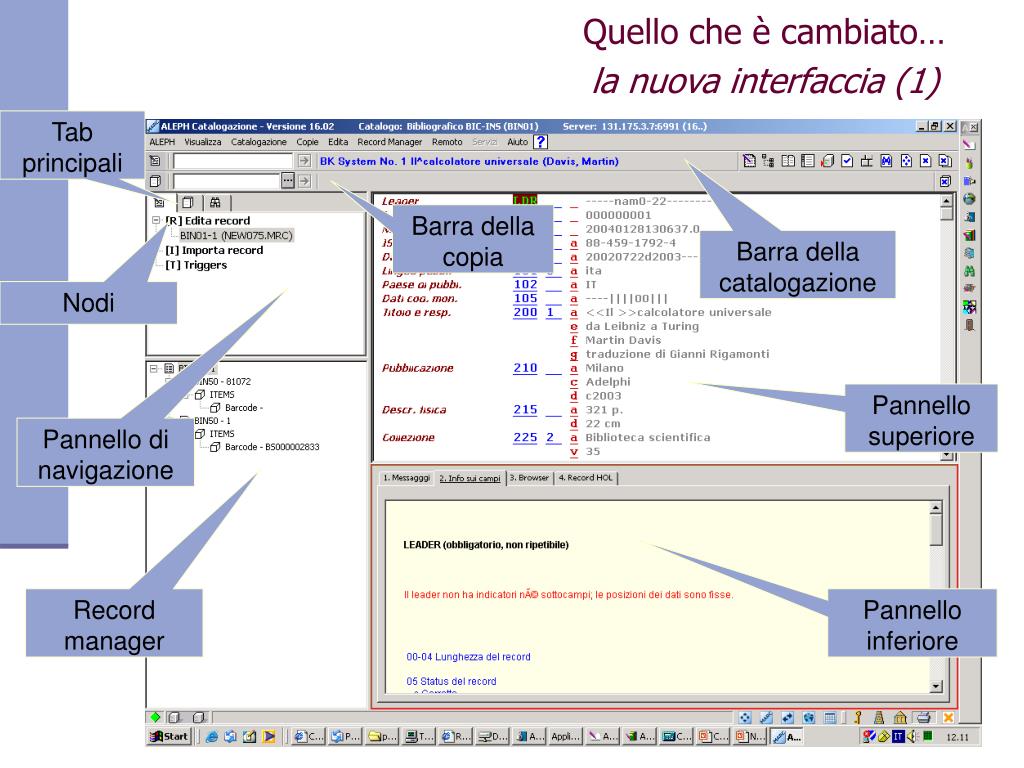Click the items cube icon with red mark
The height and width of the screenshot is (768, 1024).
click(x=827, y=161)
